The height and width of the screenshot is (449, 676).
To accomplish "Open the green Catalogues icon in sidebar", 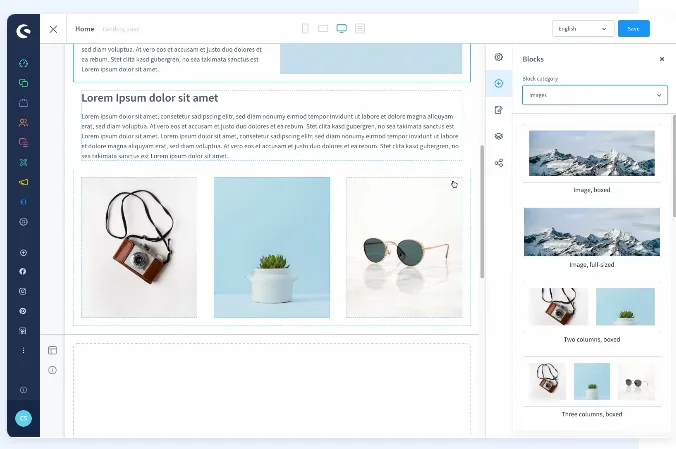I will [23, 83].
